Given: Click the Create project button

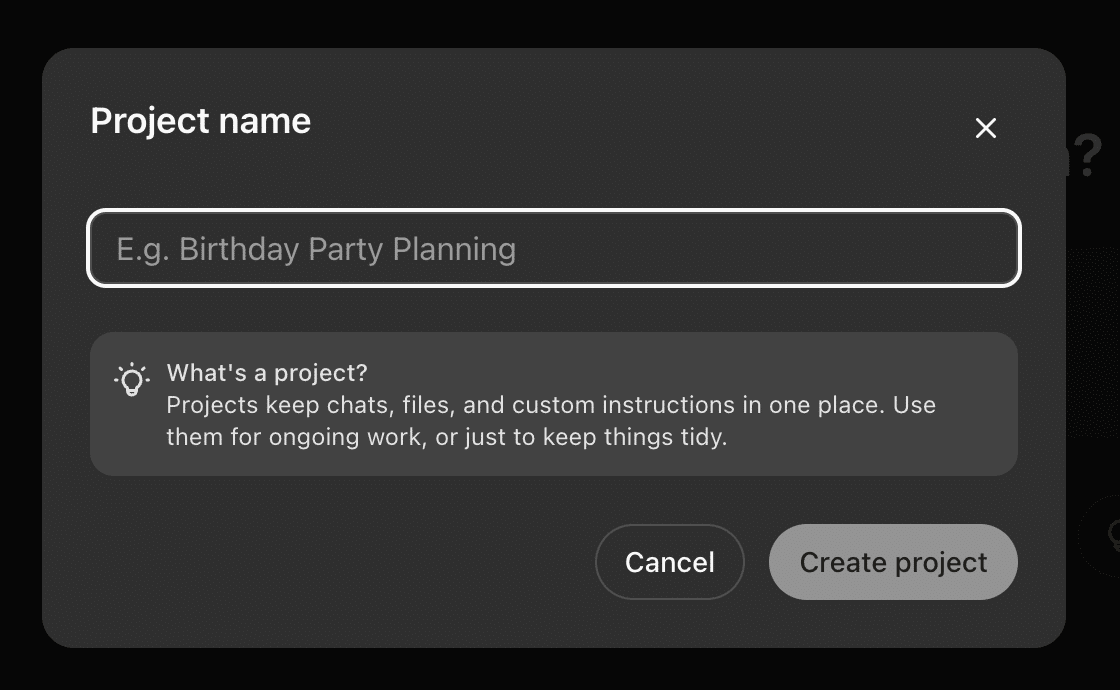Looking at the screenshot, I should coord(893,562).
